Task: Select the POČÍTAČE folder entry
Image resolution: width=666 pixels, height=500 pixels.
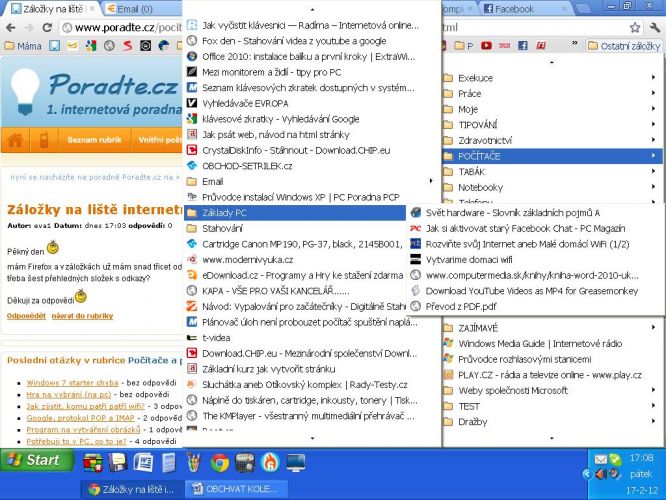Action: coord(552,156)
